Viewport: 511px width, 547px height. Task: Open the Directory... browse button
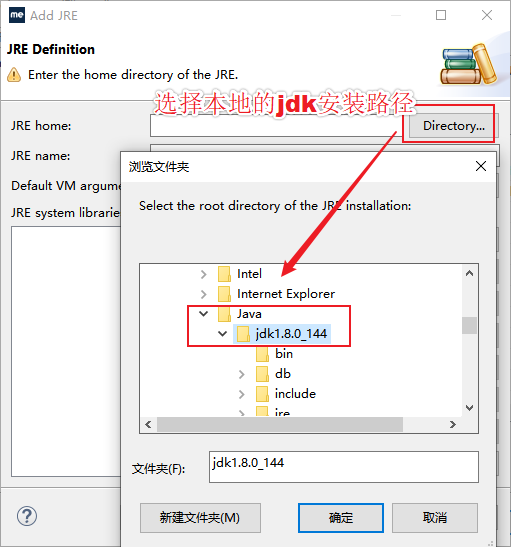point(453,126)
